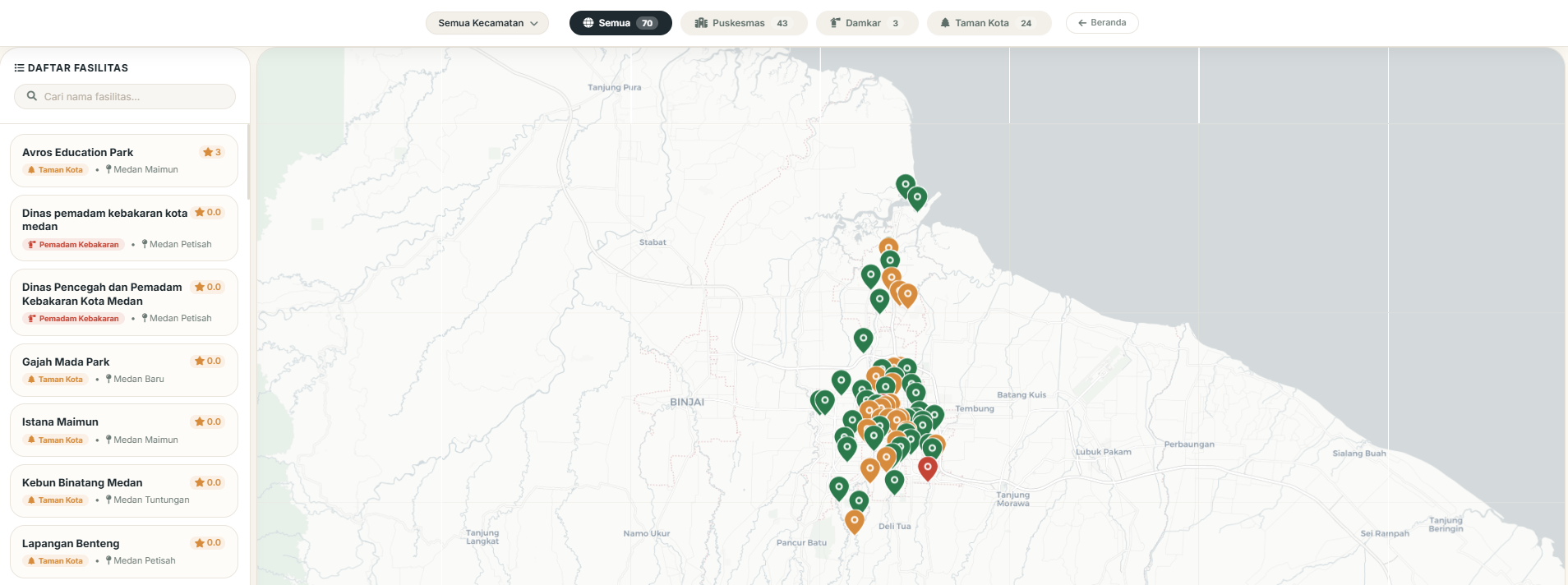The height and width of the screenshot is (585, 1568).
Task: Click the tree icon in Taman Kota tab
Action: click(945, 23)
